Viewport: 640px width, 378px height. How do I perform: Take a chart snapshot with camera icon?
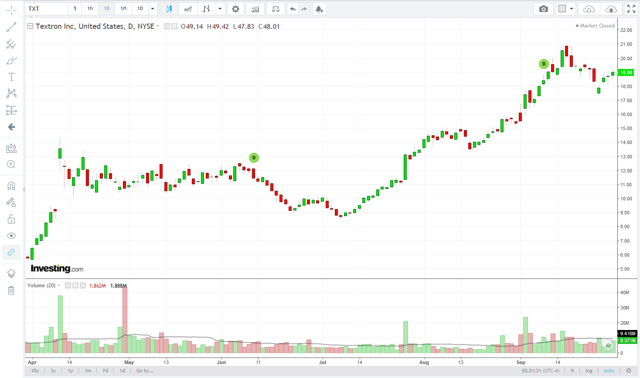click(543, 9)
